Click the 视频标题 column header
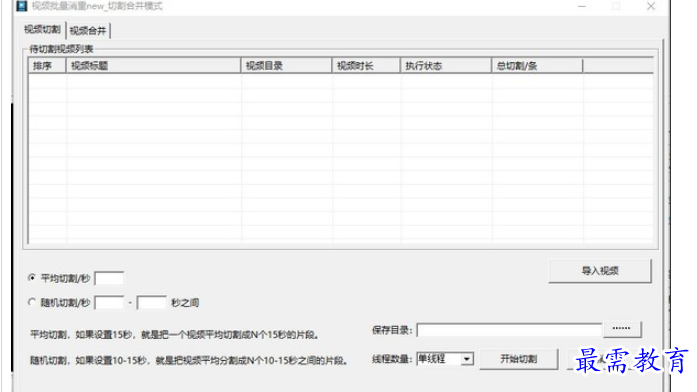Viewport: 697px width, 392px height. [153, 66]
